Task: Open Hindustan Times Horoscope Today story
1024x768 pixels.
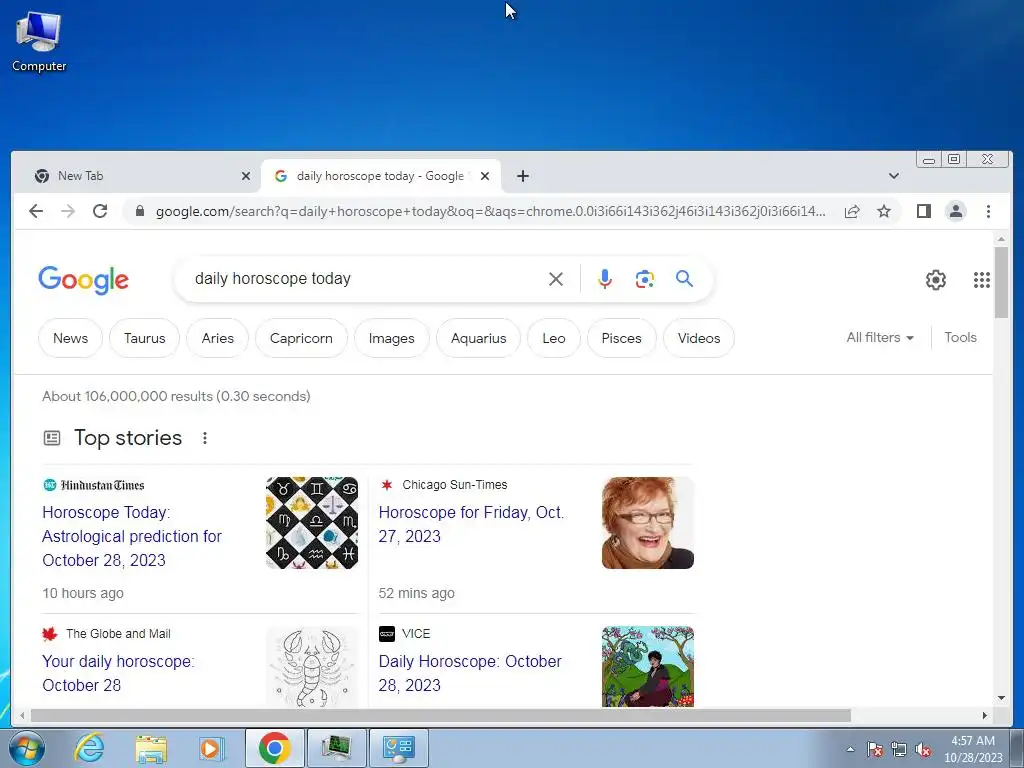Action: tap(132, 536)
